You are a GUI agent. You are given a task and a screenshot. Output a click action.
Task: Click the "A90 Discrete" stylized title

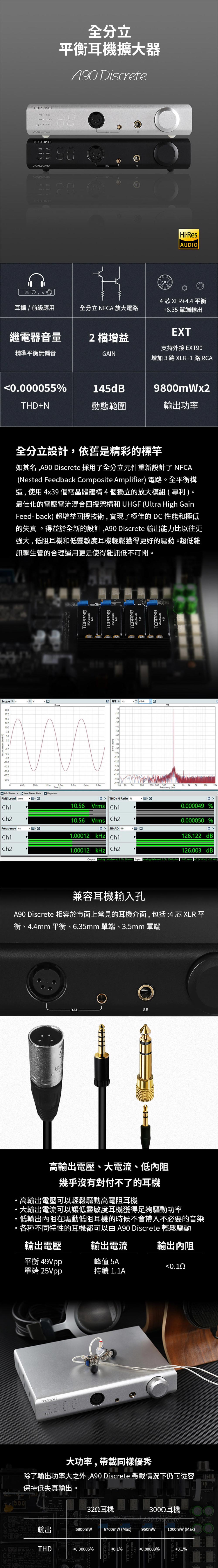click(109, 75)
